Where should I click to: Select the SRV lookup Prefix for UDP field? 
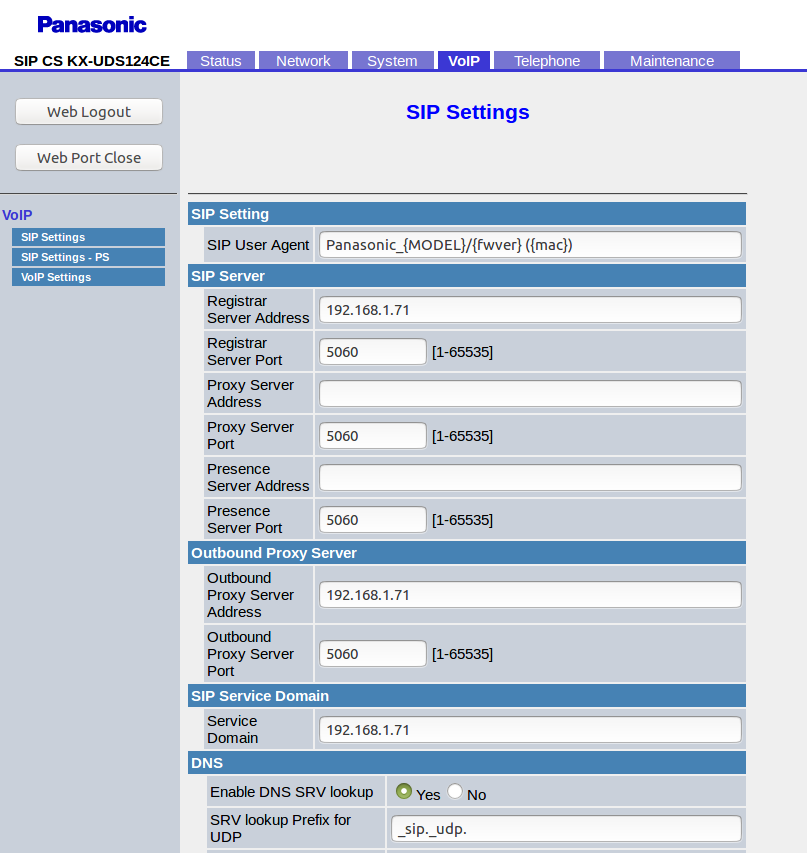pyautogui.click(x=565, y=828)
